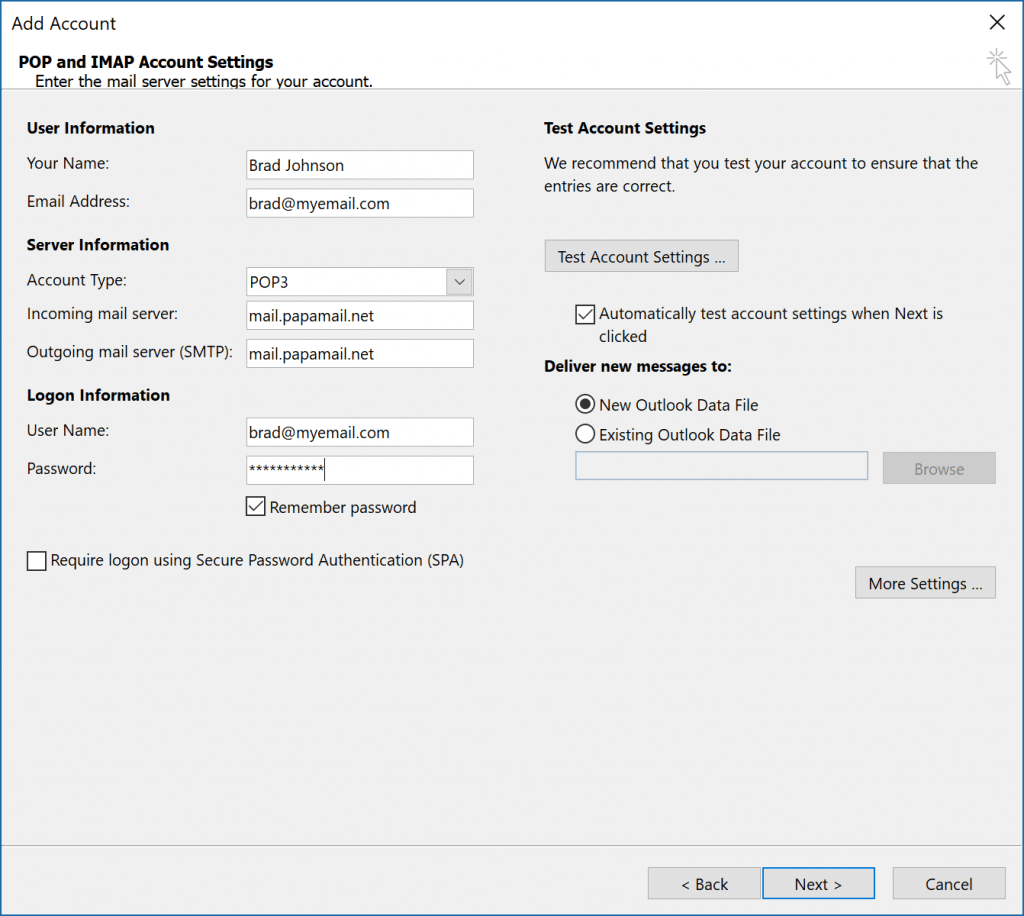Disable automatically test account settings when Next clicked
The height and width of the screenshot is (916, 1024).
585,314
